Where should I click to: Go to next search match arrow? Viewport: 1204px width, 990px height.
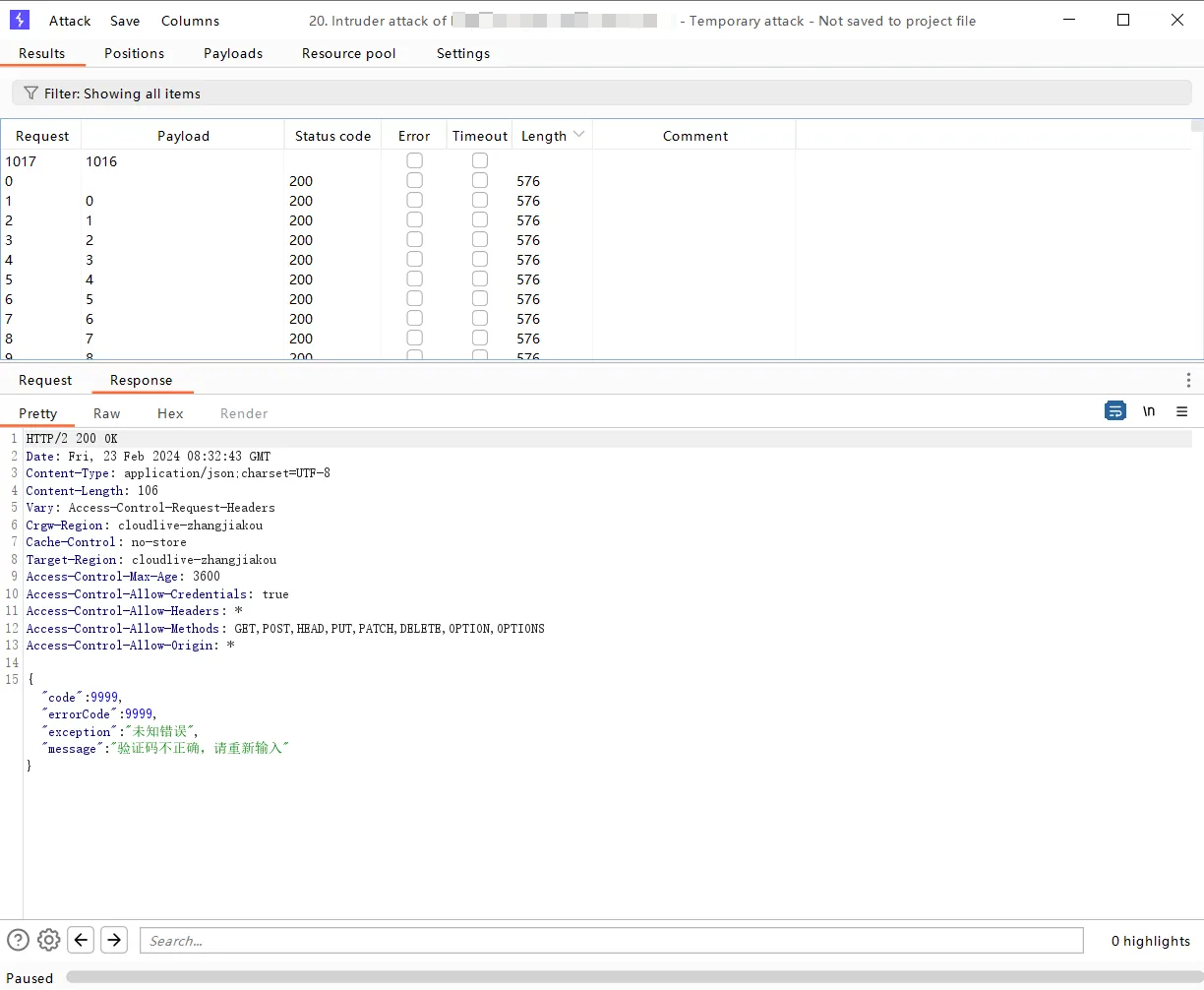pos(114,940)
